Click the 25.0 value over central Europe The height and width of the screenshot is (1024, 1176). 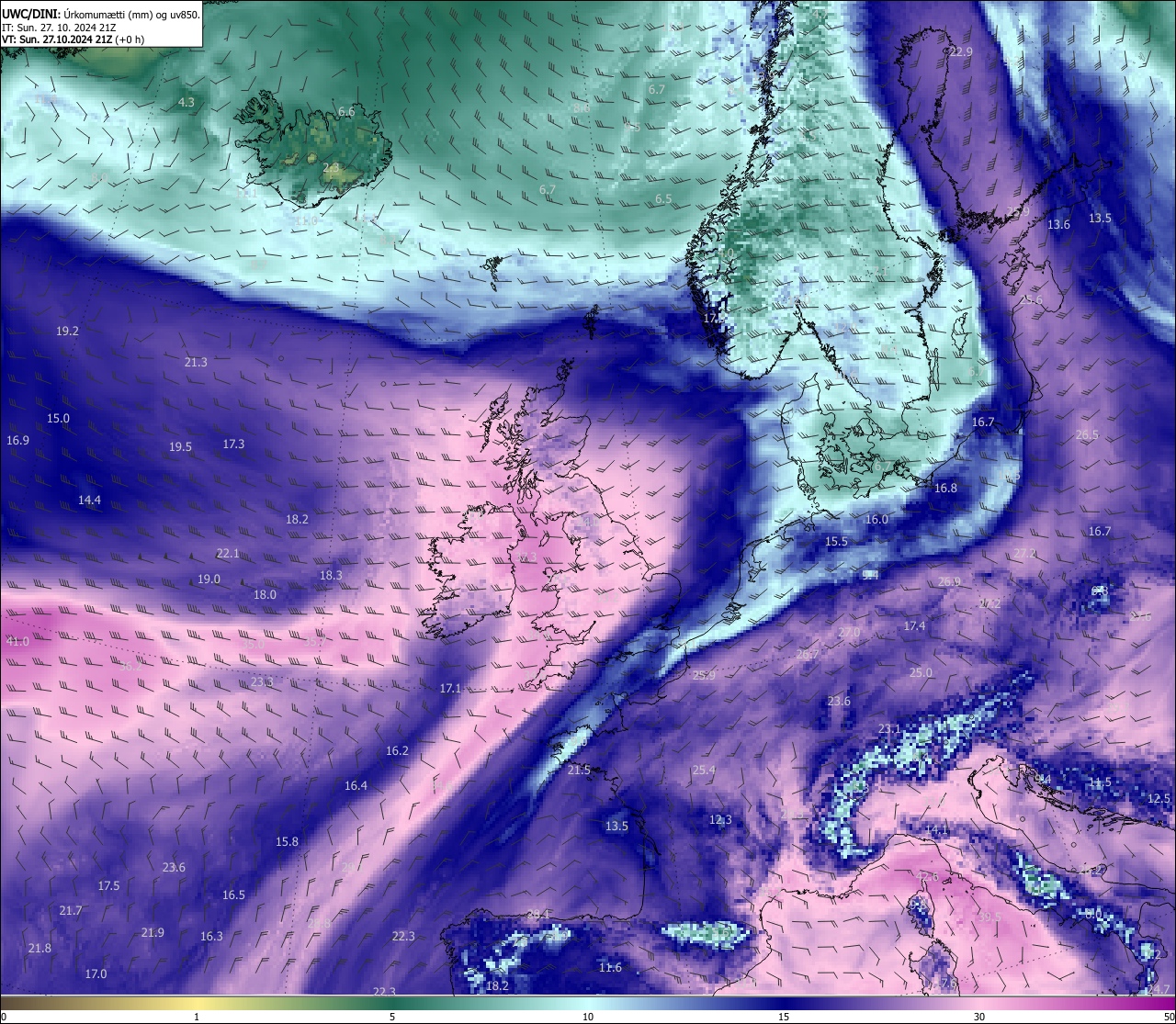click(x=921, y=672)
